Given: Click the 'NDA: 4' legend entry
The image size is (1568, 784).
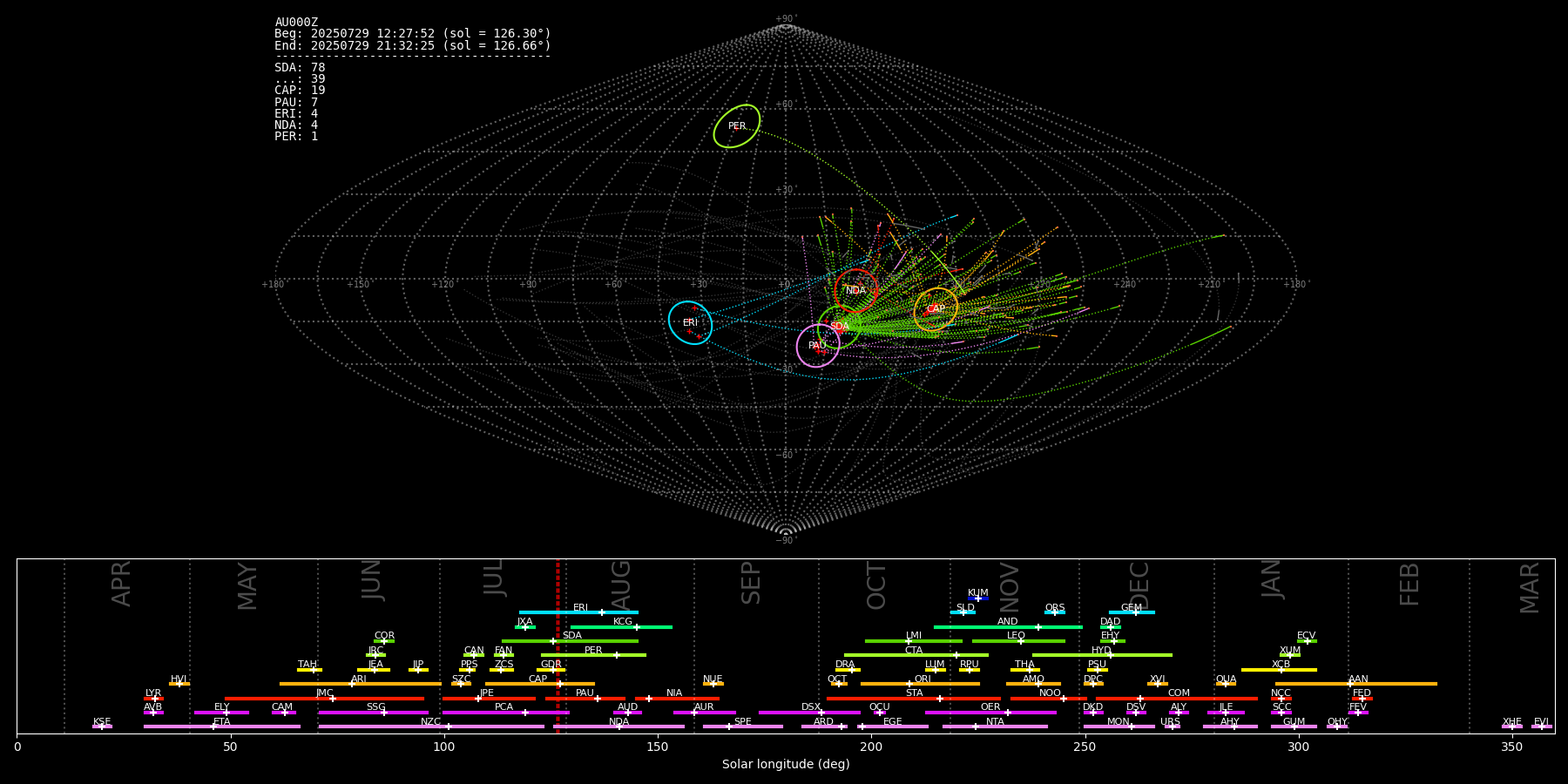Looking at the screenshot, I should pos(296,125).
